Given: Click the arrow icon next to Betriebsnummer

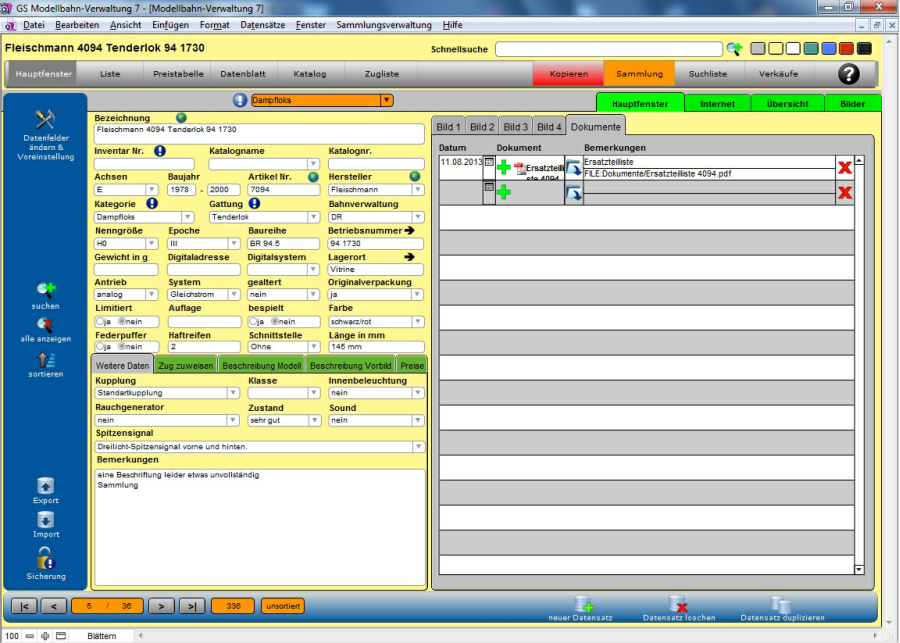Looking at the screenshot, I should click(x=409, y=230).
